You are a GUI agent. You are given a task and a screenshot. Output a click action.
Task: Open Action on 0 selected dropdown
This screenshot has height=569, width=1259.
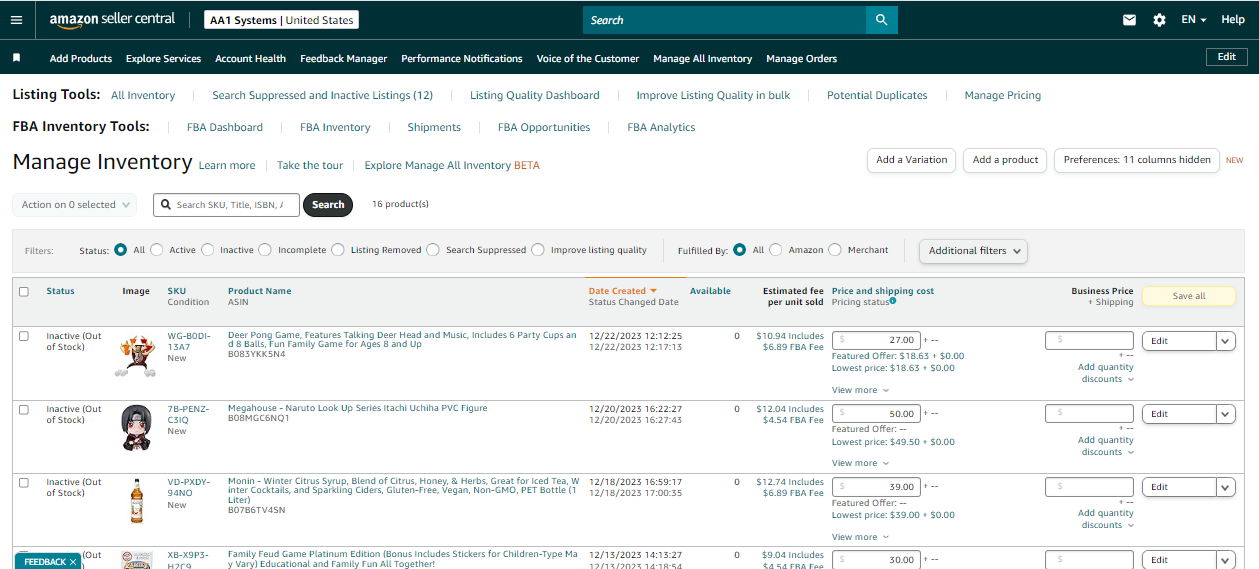coord(75,205)
